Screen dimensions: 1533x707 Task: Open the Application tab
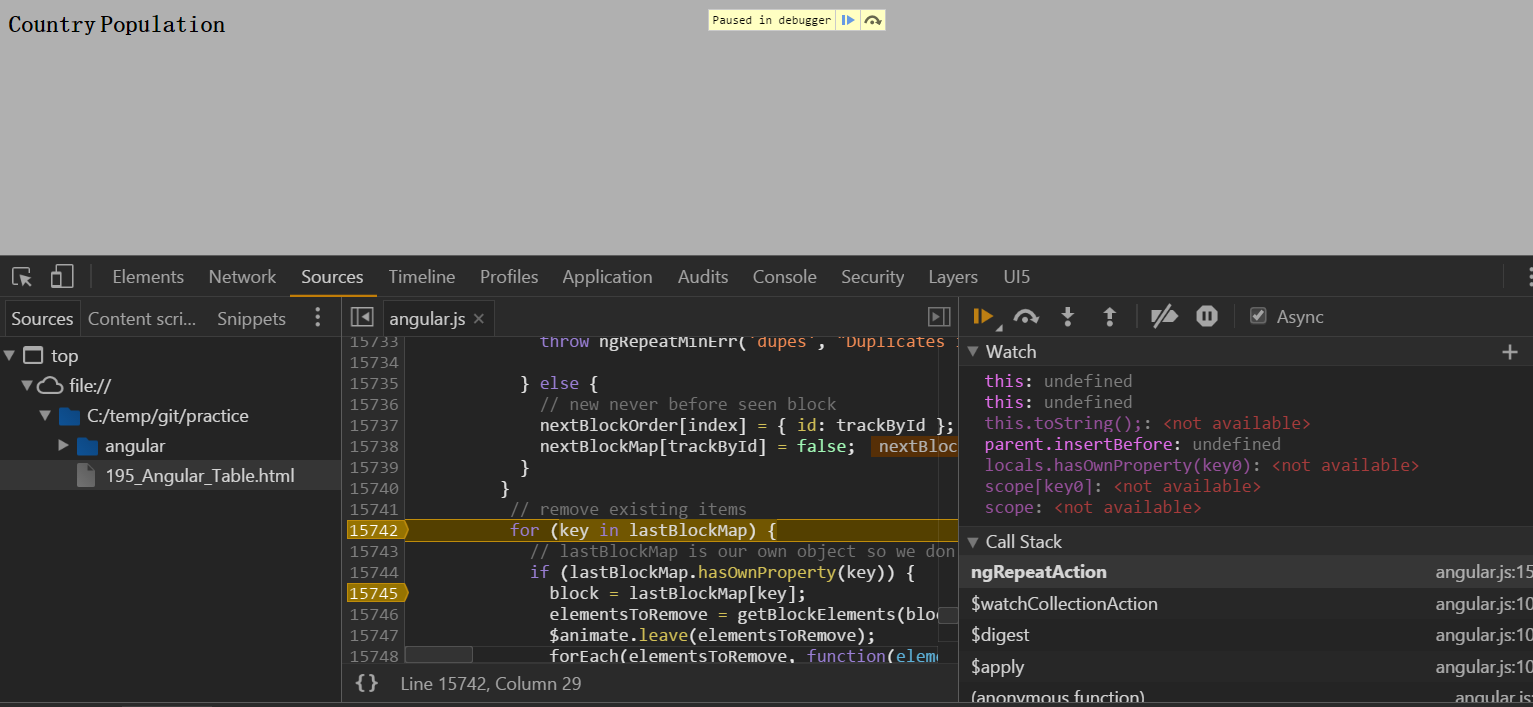607,277
